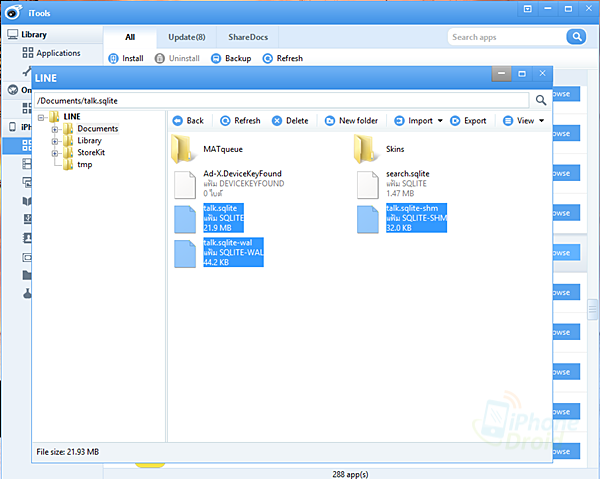
Task: Expand the Documents tree node
Action: pyautogui.click(x=55, y=129)
